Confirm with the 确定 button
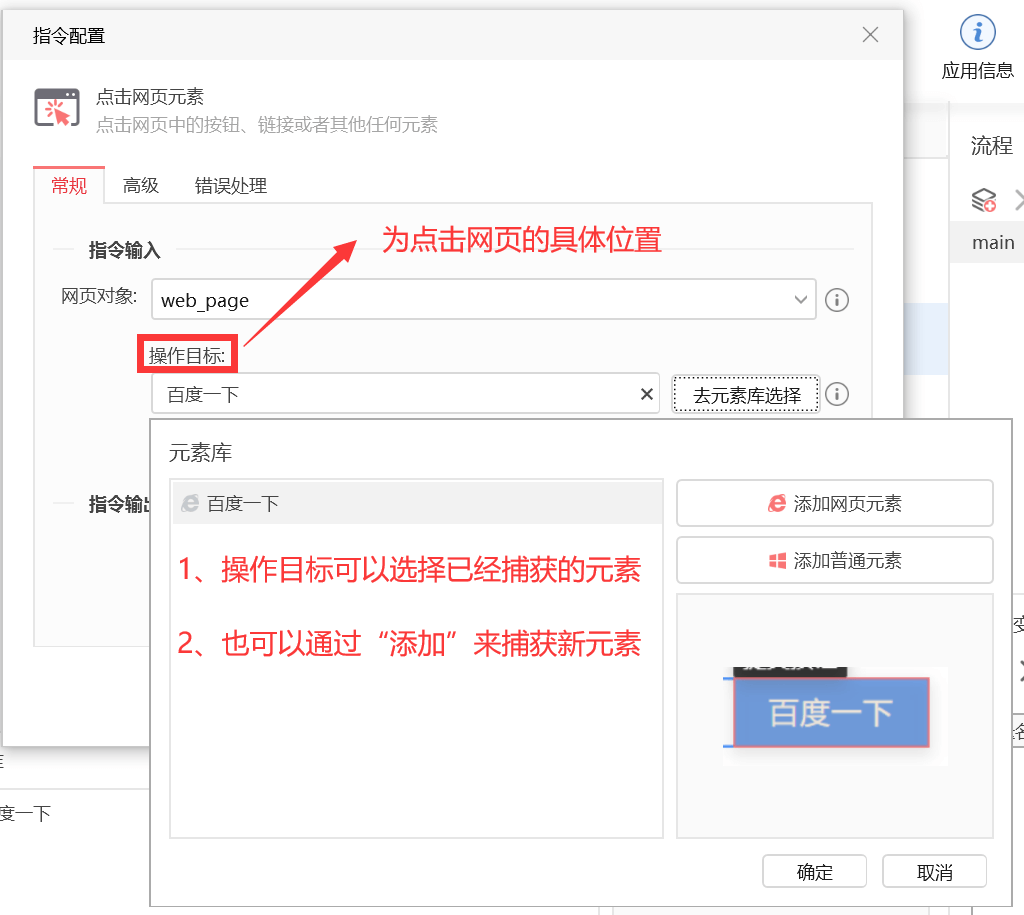This screenshot has width=1024, height=915. click(x=814, y=872)
